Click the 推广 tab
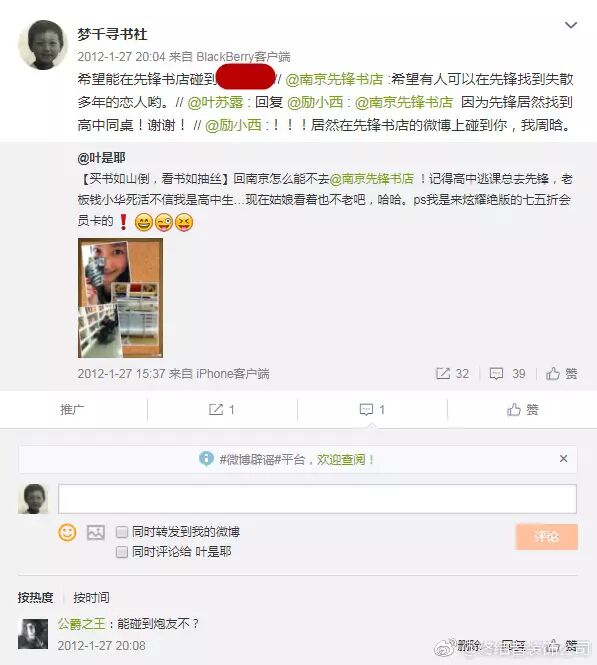Viewport: 597px width, 665px height. pyautogui.click(x=72, y=410)
